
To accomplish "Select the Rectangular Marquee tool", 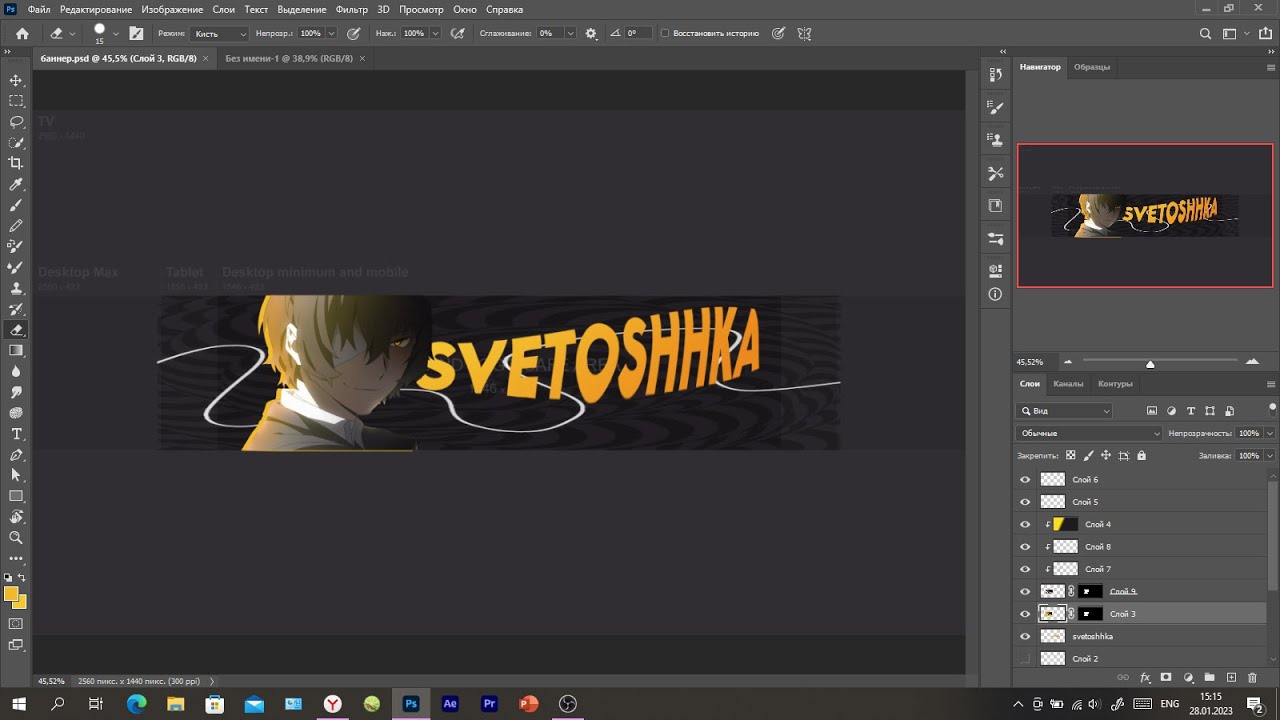I will tap(16, 101).
